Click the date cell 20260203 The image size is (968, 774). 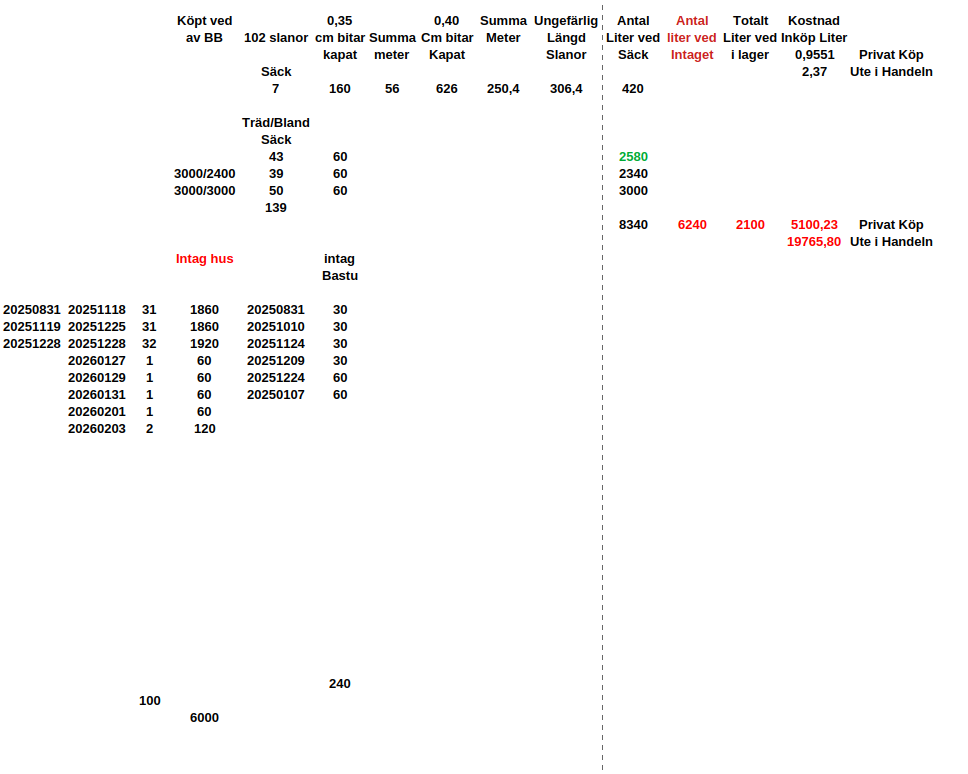(97, 429)
